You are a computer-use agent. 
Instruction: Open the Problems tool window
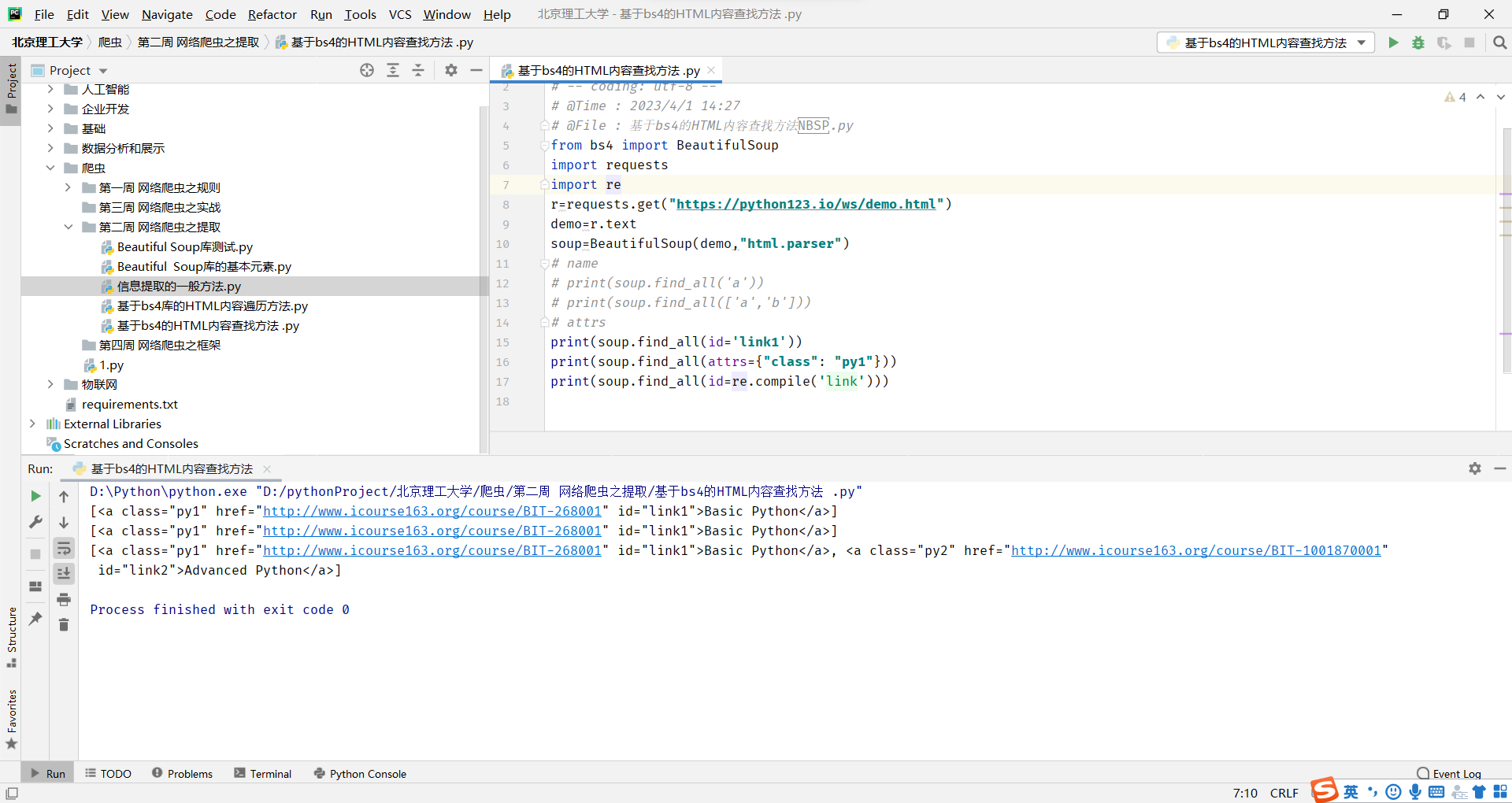pos(182,774)
